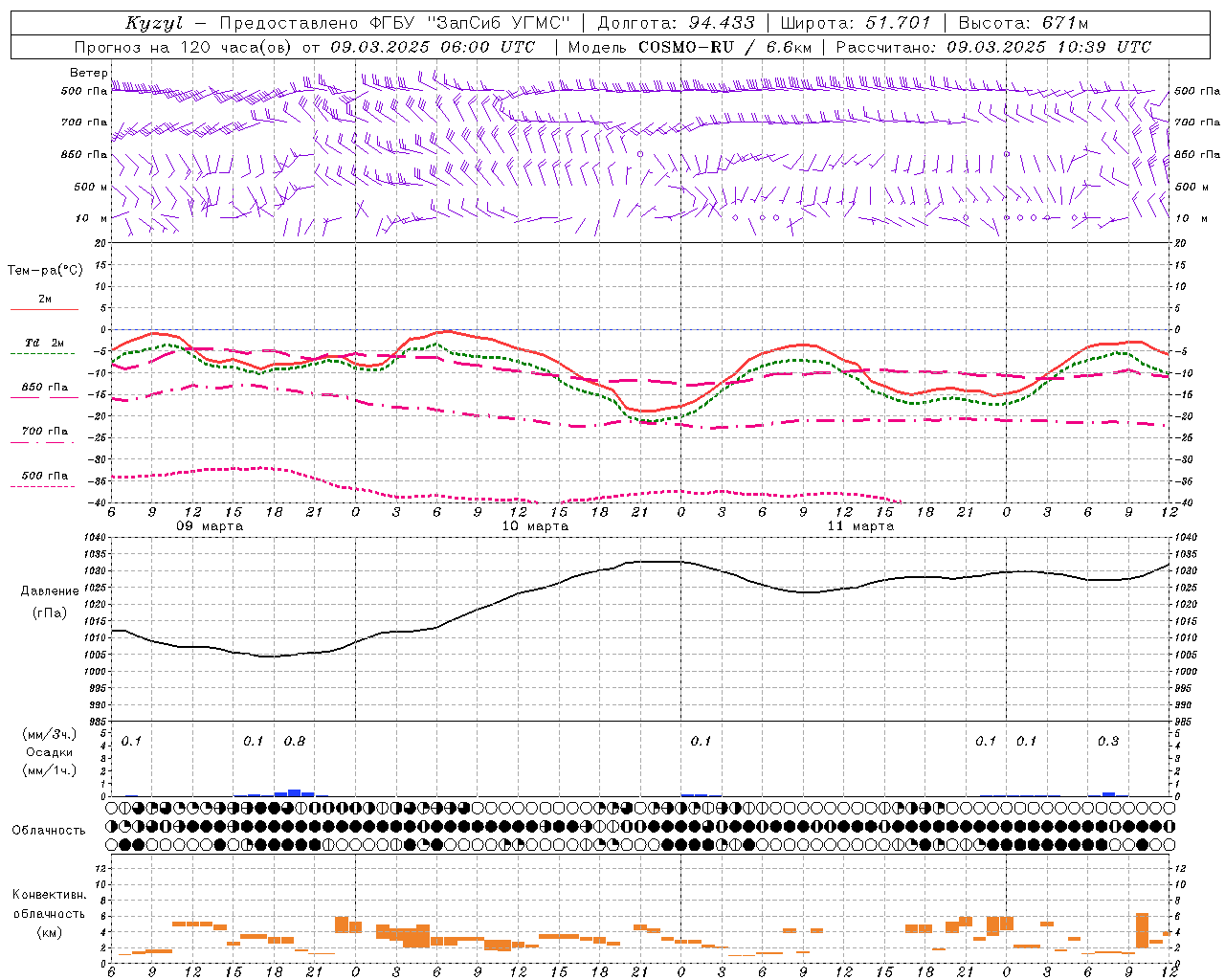Click the station name Kyzyl in the header

154,23
